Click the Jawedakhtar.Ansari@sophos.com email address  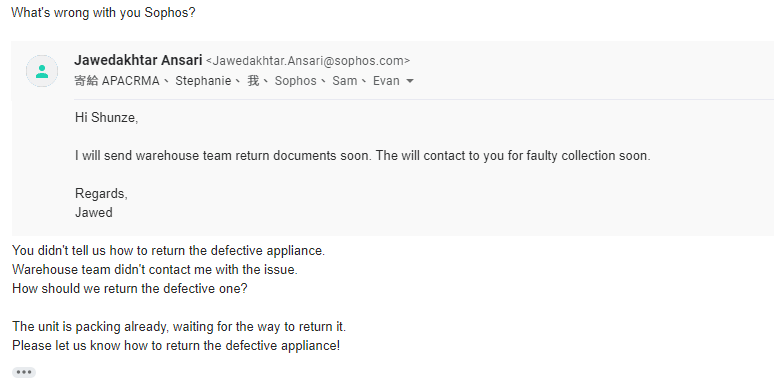308,61
